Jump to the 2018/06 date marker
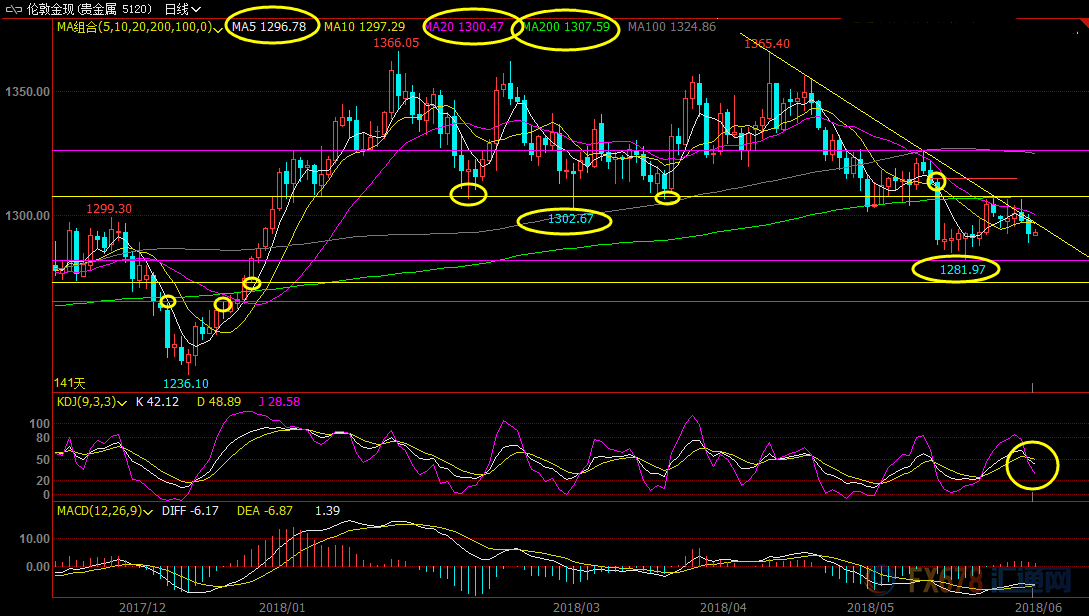 (x=1039, y=608)
